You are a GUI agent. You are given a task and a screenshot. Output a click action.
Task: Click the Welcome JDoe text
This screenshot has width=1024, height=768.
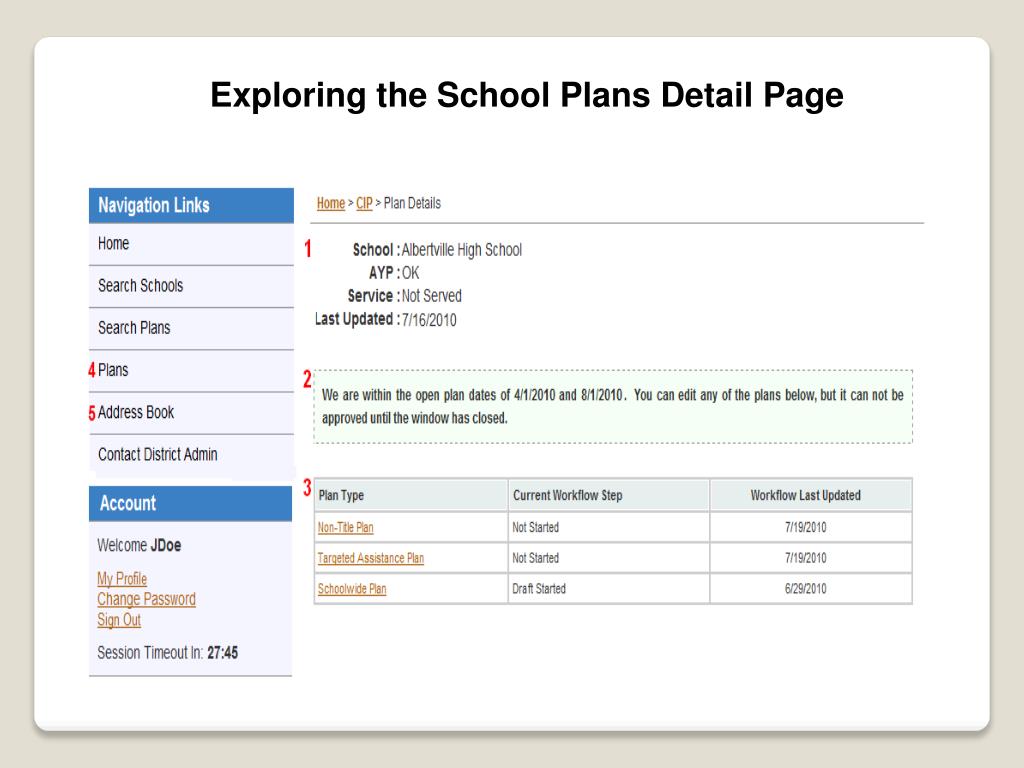click(x=139, y=545)
